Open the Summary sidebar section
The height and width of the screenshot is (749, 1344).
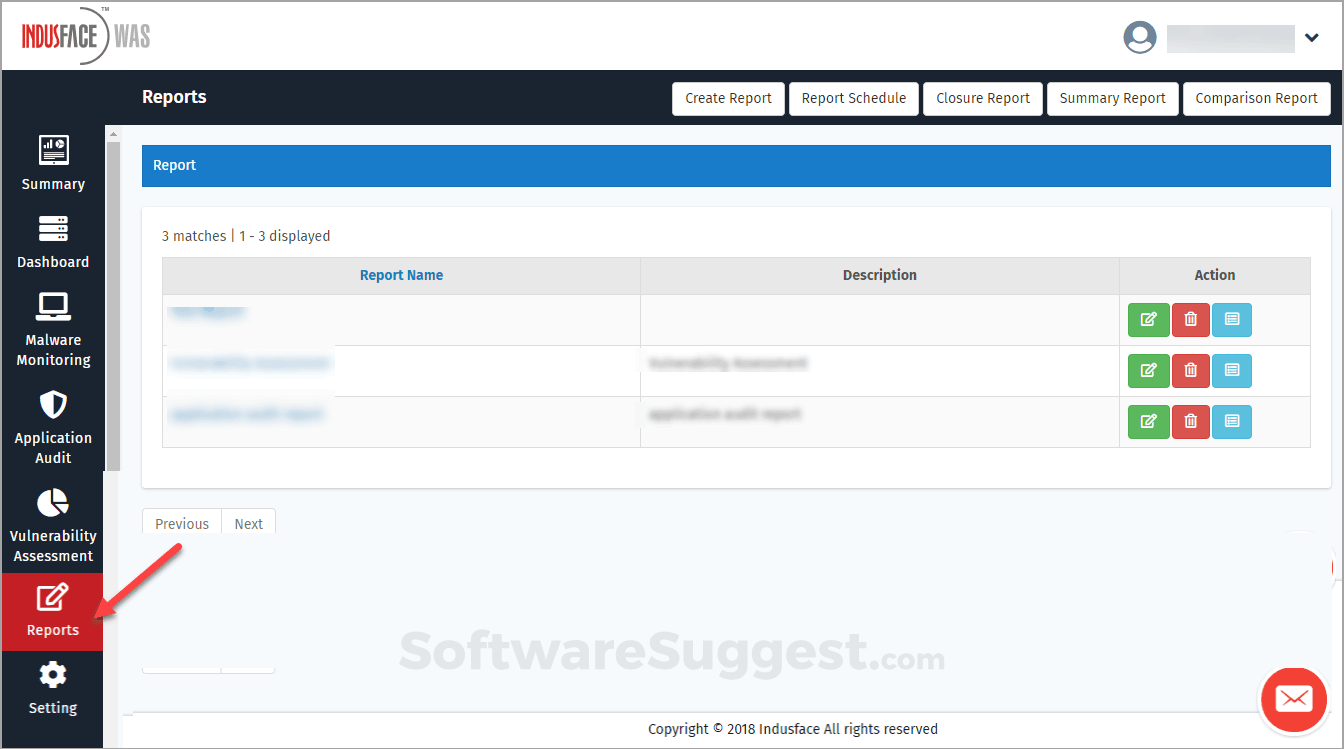click(53, 164)
